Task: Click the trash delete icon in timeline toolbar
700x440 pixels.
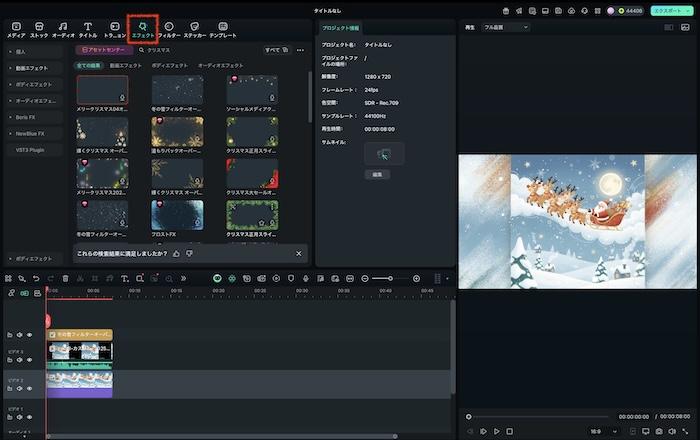Action: [65, 278]
